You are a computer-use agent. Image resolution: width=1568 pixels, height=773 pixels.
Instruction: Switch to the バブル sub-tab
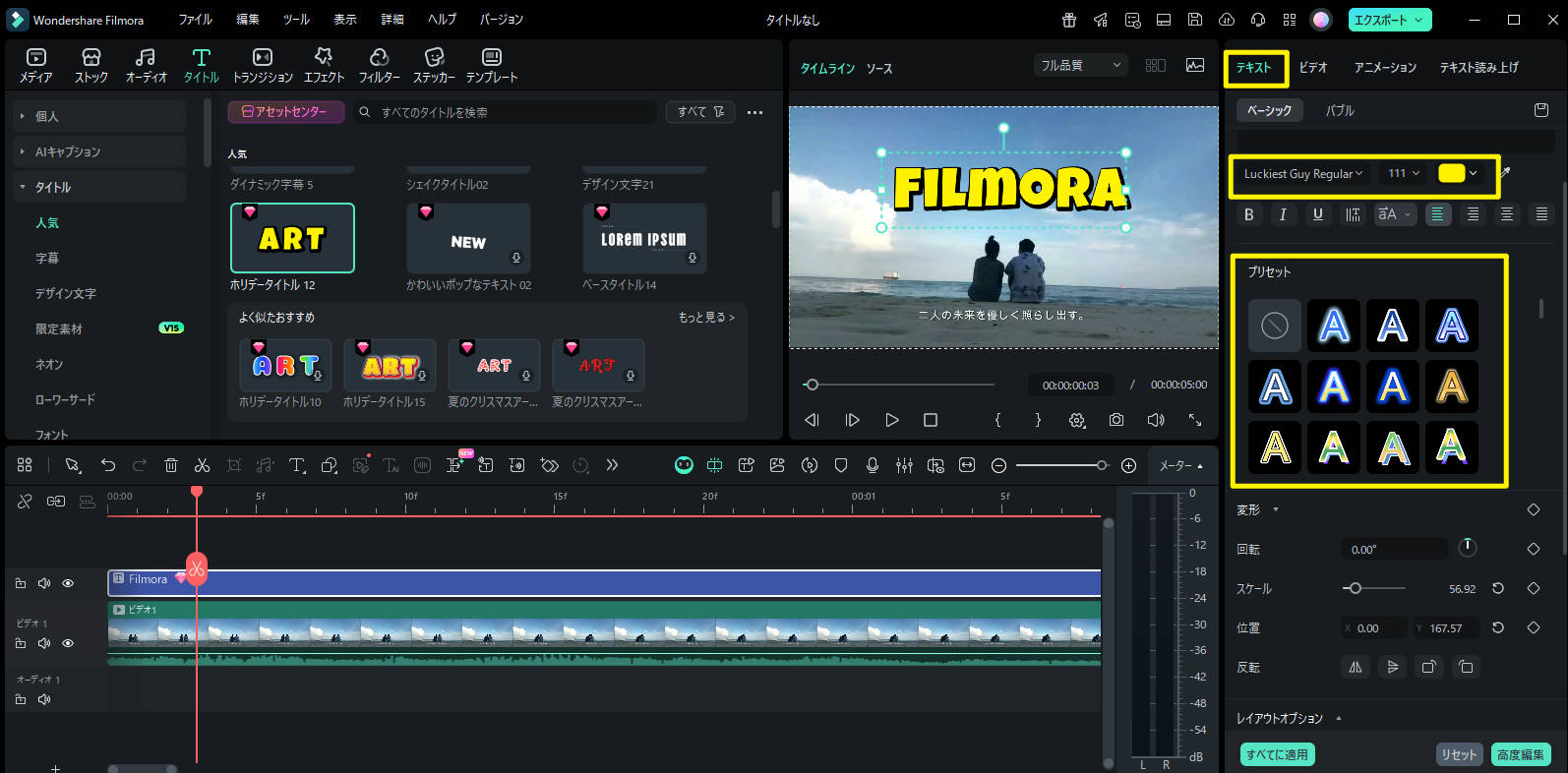[1340, 110]
